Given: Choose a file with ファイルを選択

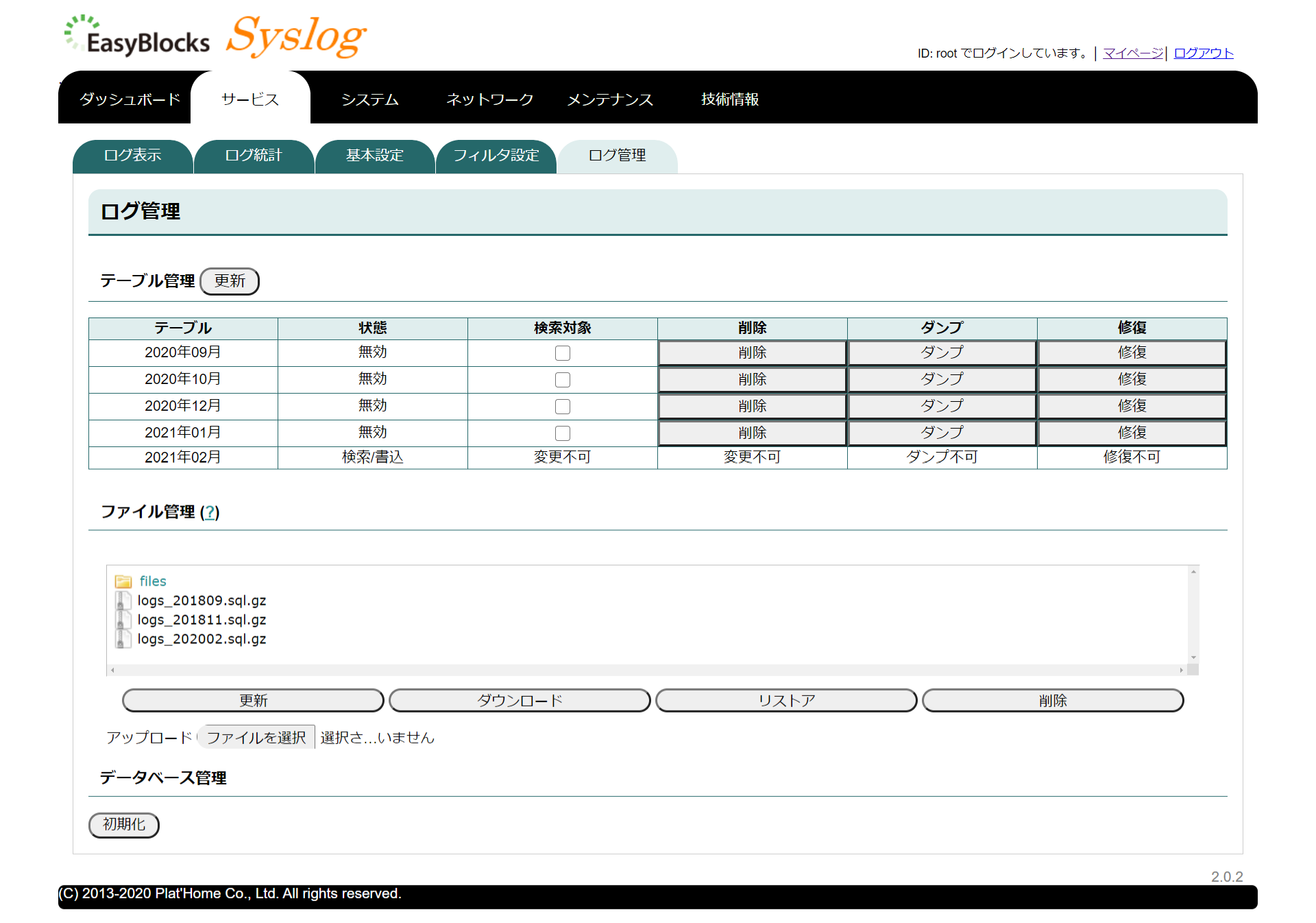Looking at the screenshot, I should coord(256,737).
